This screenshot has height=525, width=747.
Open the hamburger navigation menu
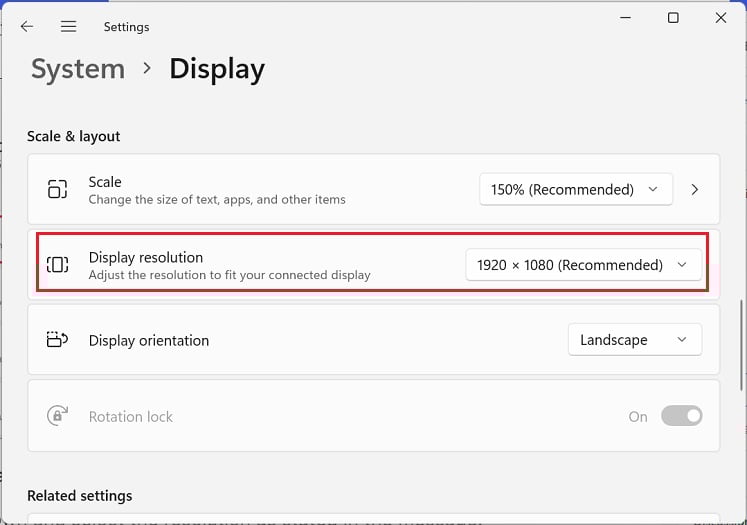[68, 26]
